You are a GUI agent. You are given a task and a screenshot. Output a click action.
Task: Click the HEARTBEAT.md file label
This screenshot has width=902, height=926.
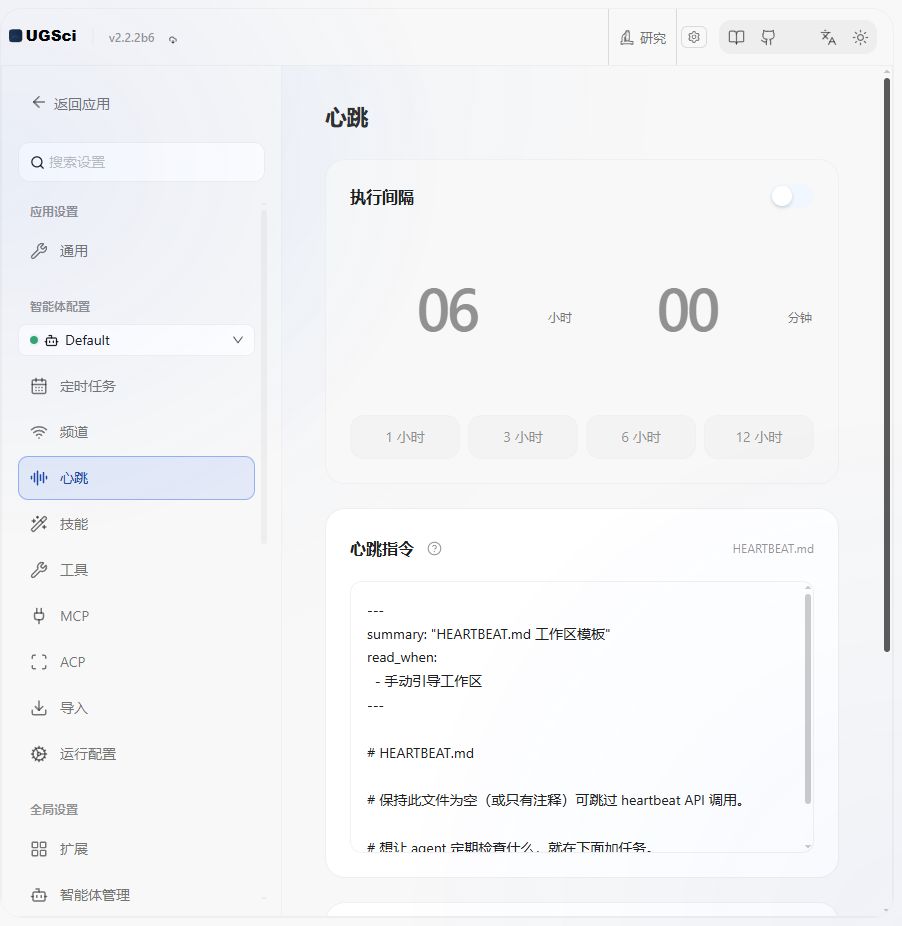coord(773,549)
